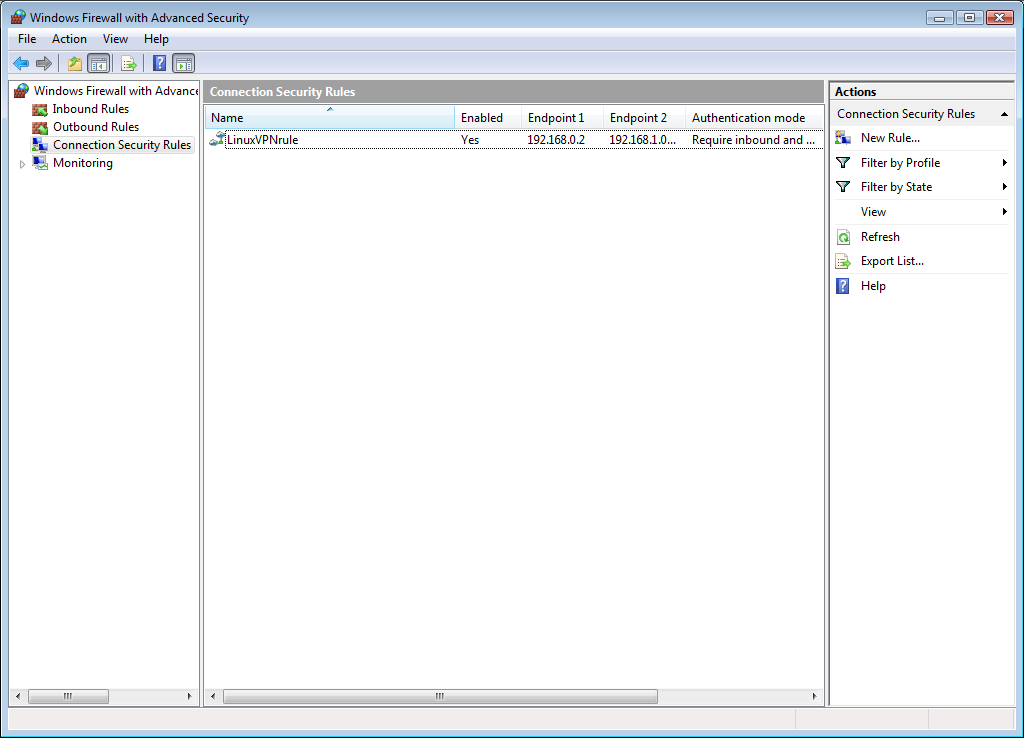Image resolution: width=1024 pixels, height=738 pixels.
Task: Click the Enabled value Yes
Action: tap(470, 140)
